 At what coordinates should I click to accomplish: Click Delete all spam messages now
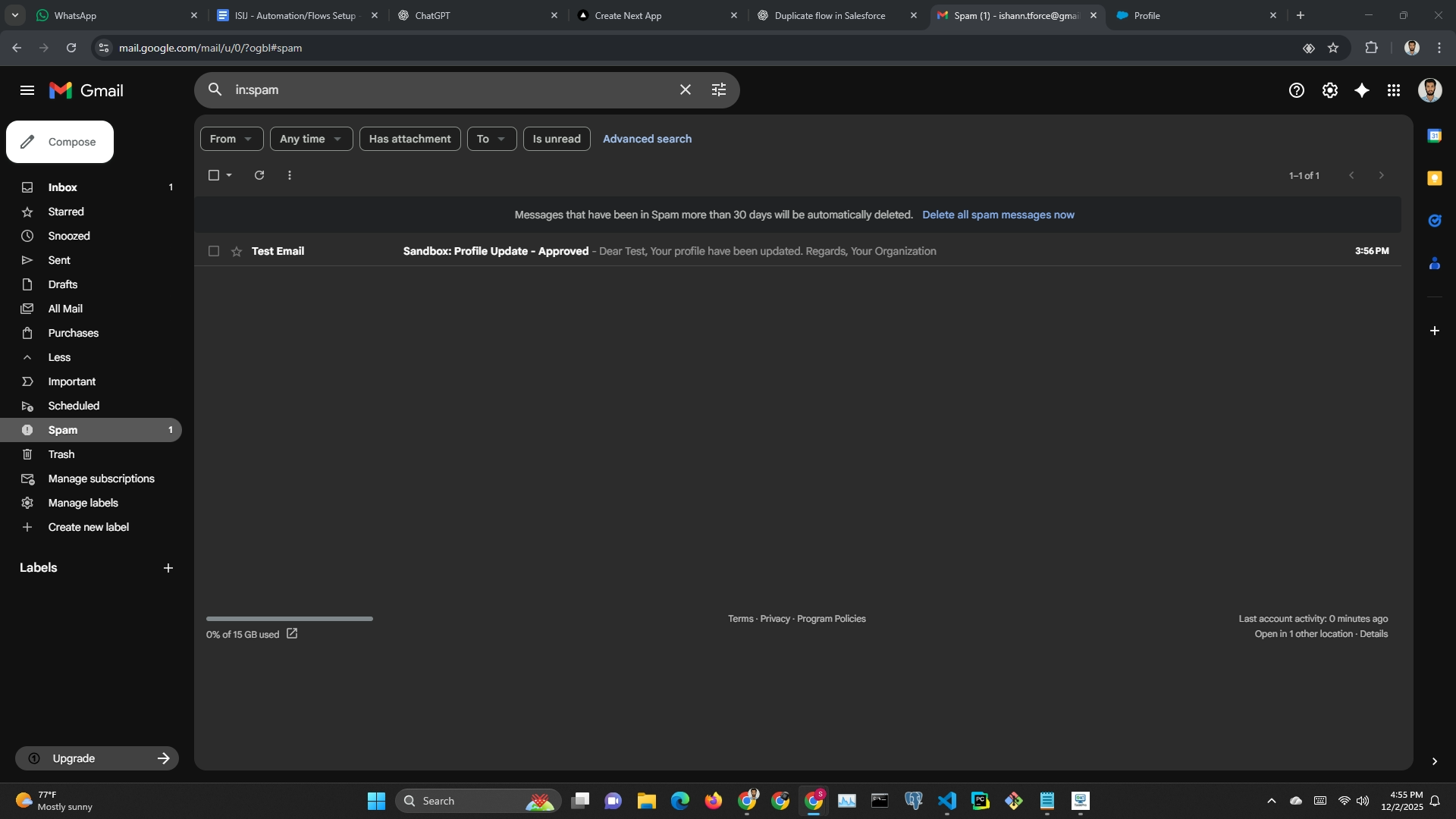point(998,215)
